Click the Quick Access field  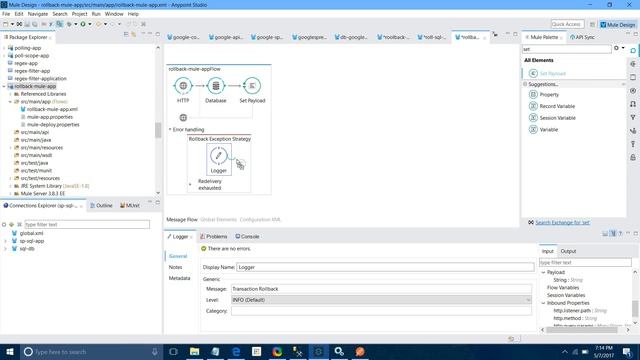[567, 24]
